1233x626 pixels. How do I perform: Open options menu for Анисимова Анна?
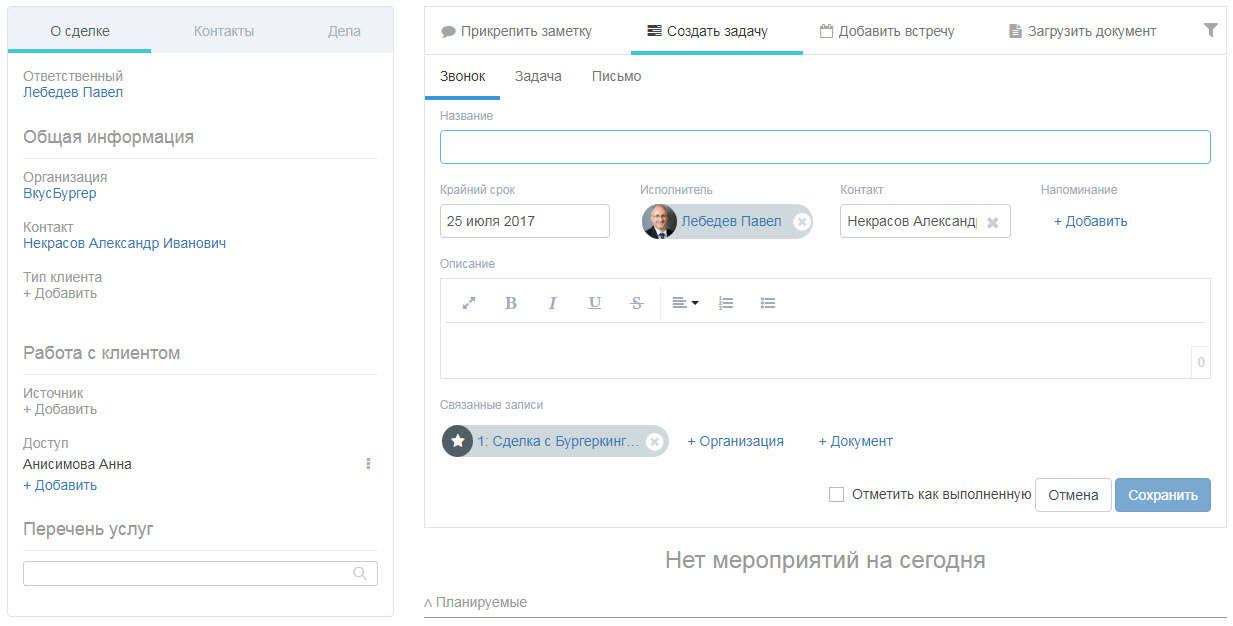[368, 464]
